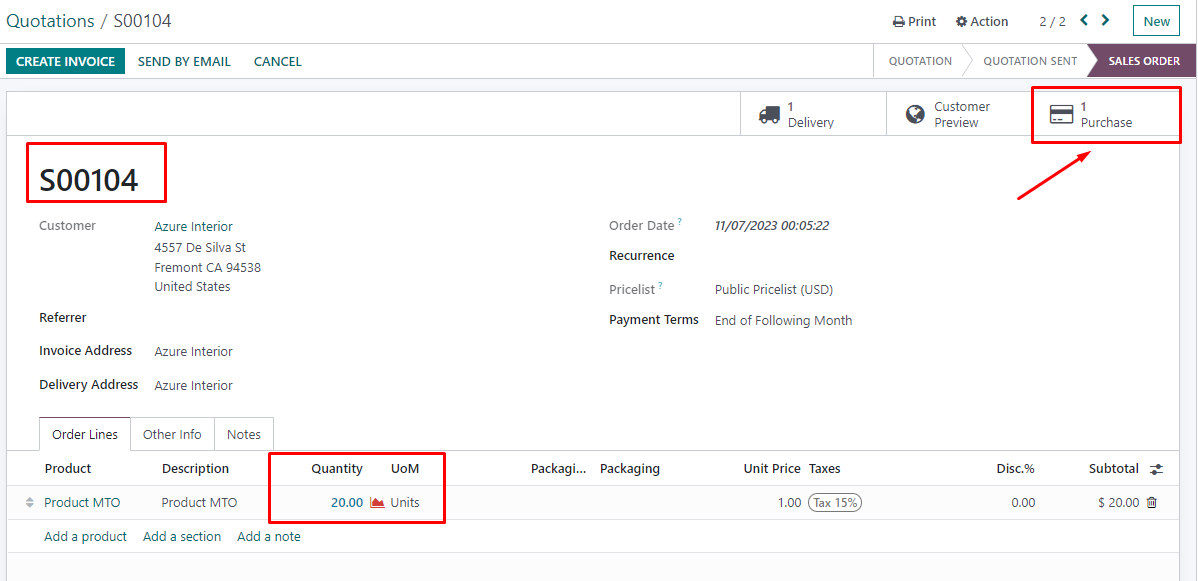The image size is (1198, 581).
Task: Click Add a product link
Action: (x=86, y=537)
